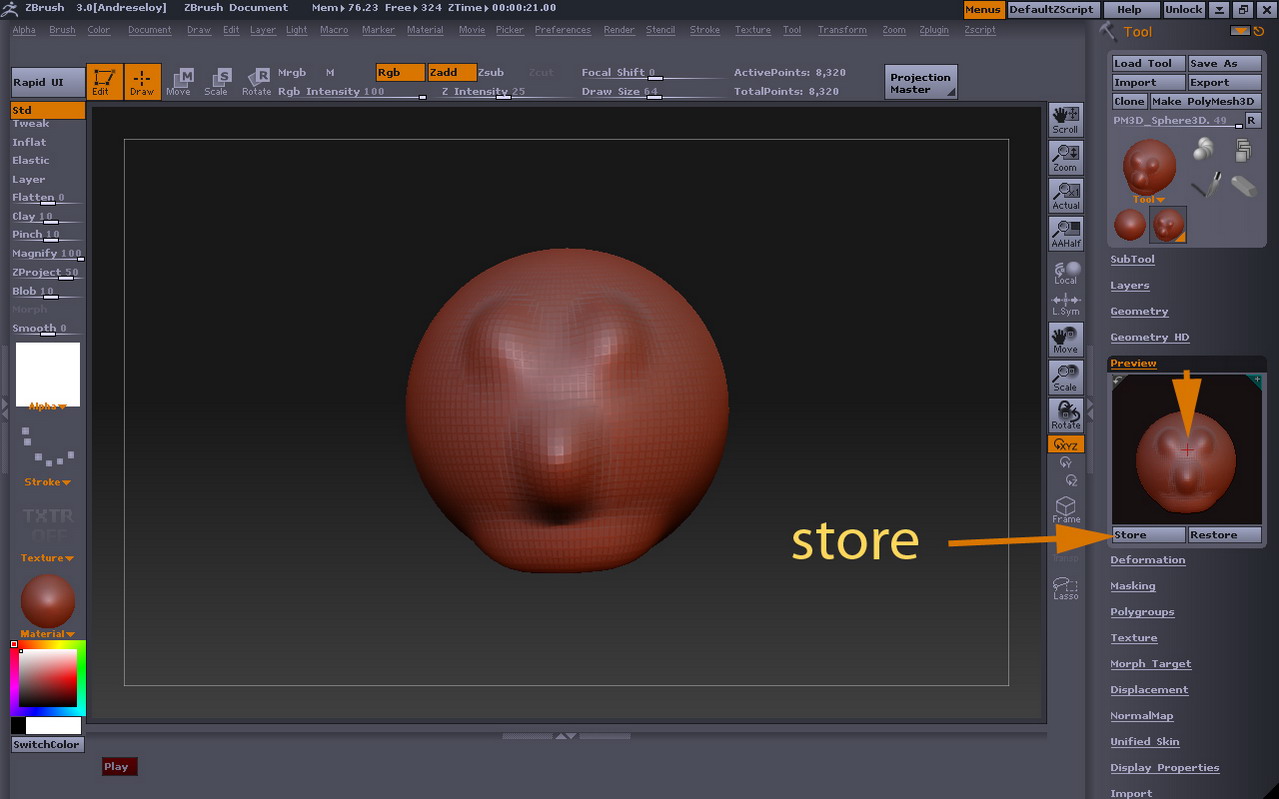The height and width of the screenshot is (799, 1279).
Task: Click the Store button under the Preview sphere
Action: [x=1146, y=534]
